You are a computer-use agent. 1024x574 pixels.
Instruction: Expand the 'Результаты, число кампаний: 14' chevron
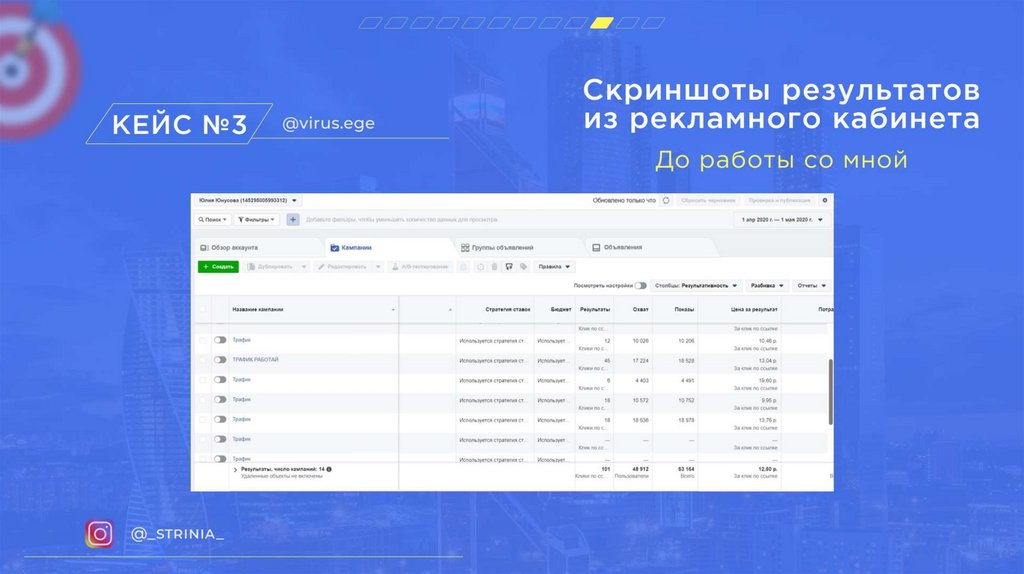tap(235, 470)
